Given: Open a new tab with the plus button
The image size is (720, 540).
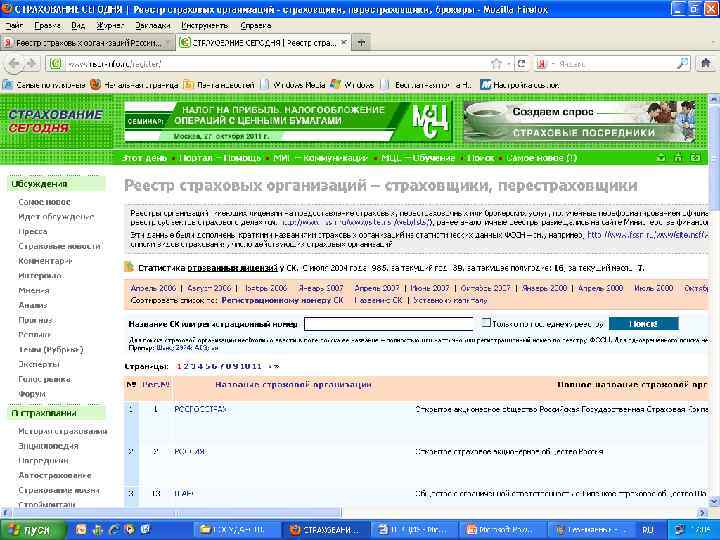Looking at the screenshot, I should 361,43.
